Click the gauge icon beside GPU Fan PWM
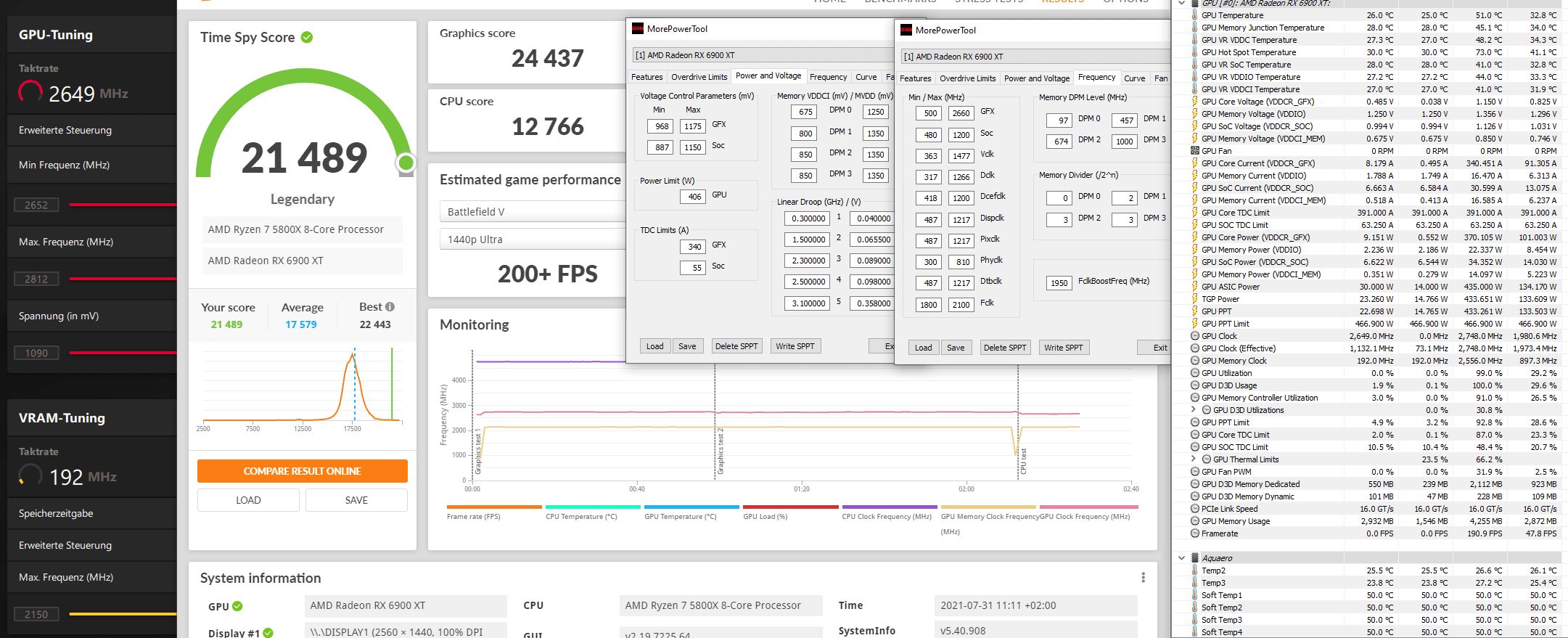Viewport: 1568px width, 638px height. [x=1194, y=472]
